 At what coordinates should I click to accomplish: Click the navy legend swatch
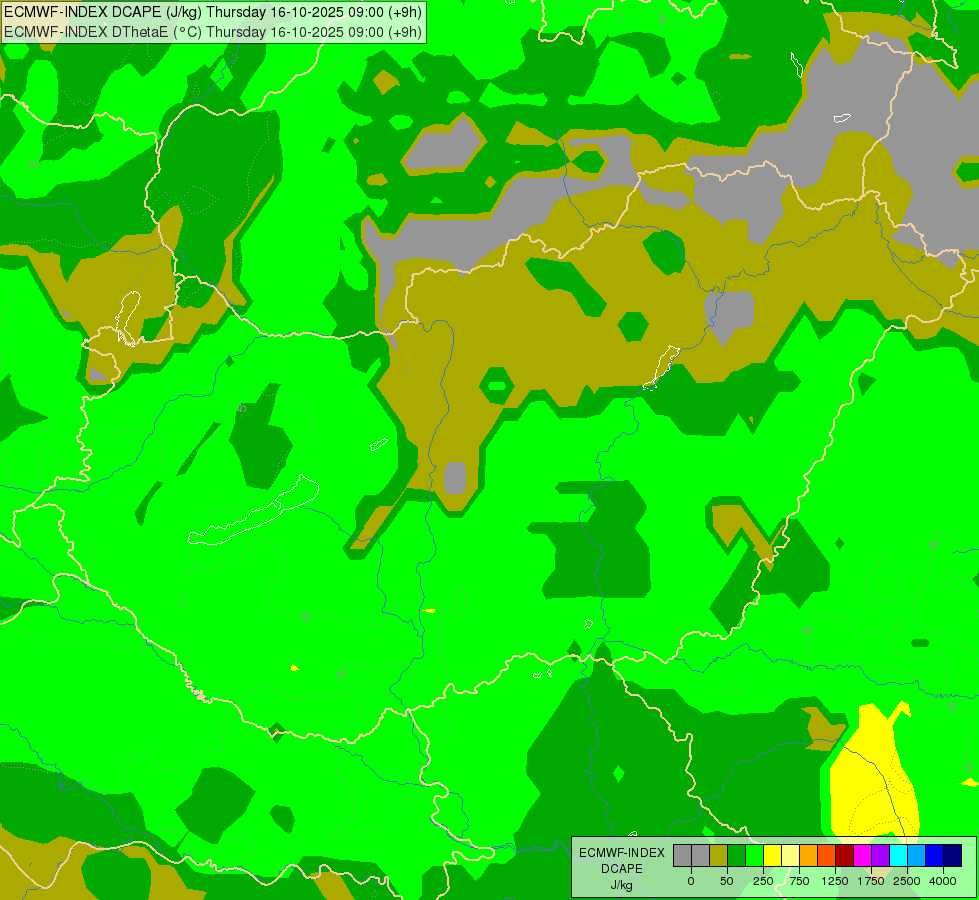pos(952,856)
